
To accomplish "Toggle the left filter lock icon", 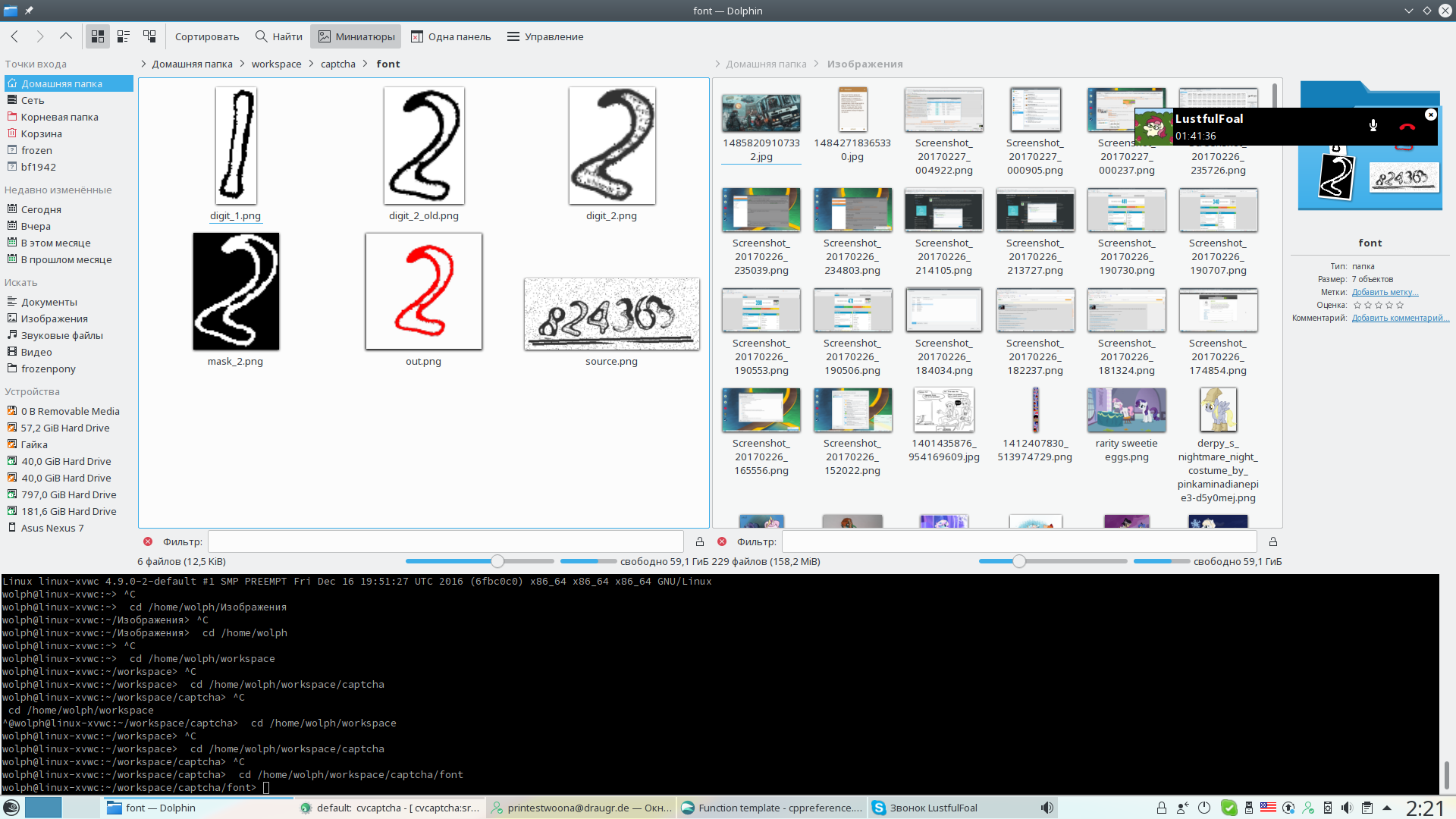I will [x=700, y=541].
